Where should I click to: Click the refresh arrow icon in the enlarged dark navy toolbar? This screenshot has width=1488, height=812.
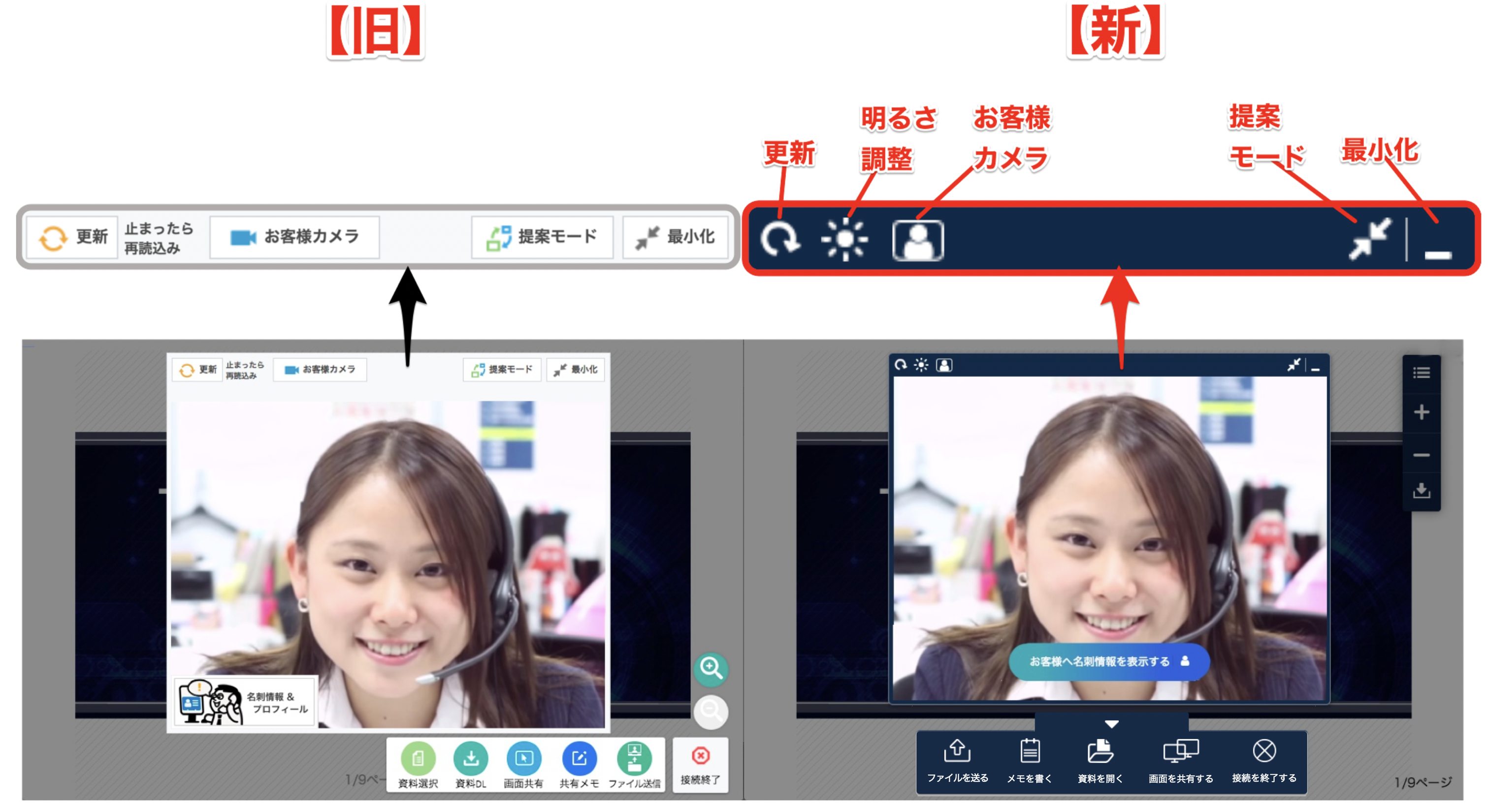779,239
